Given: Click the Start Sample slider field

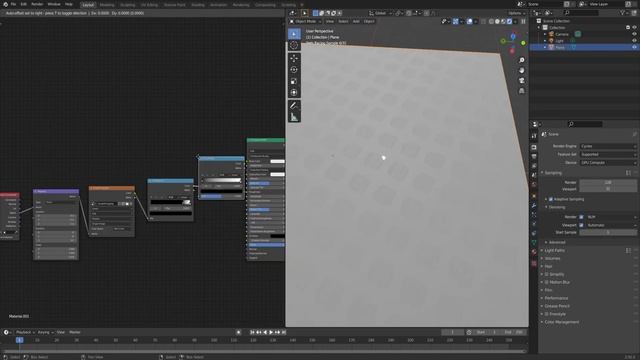Looking at the screenshot, I should [608, 232].
